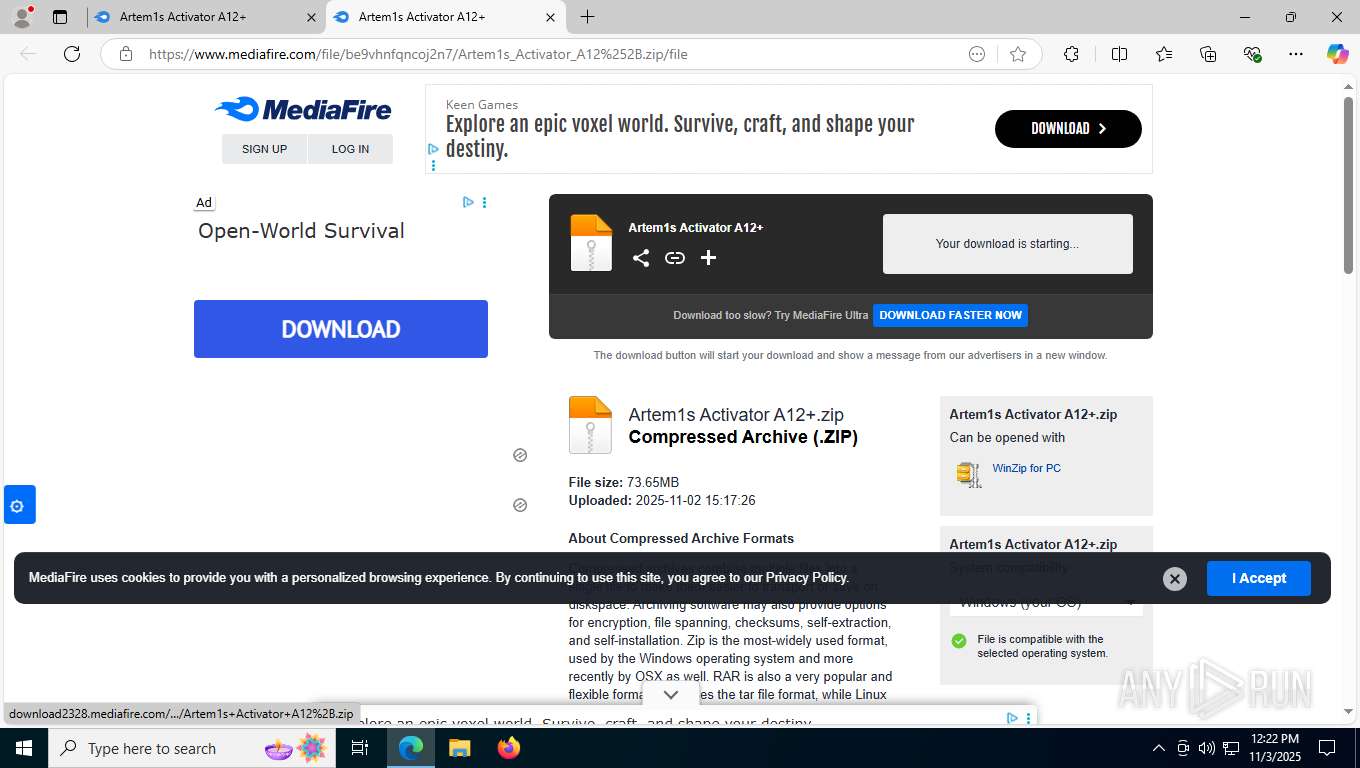Viewport: 1360px width, 768px height.
Task: Click the SIGN UP button
Action: 264,149
